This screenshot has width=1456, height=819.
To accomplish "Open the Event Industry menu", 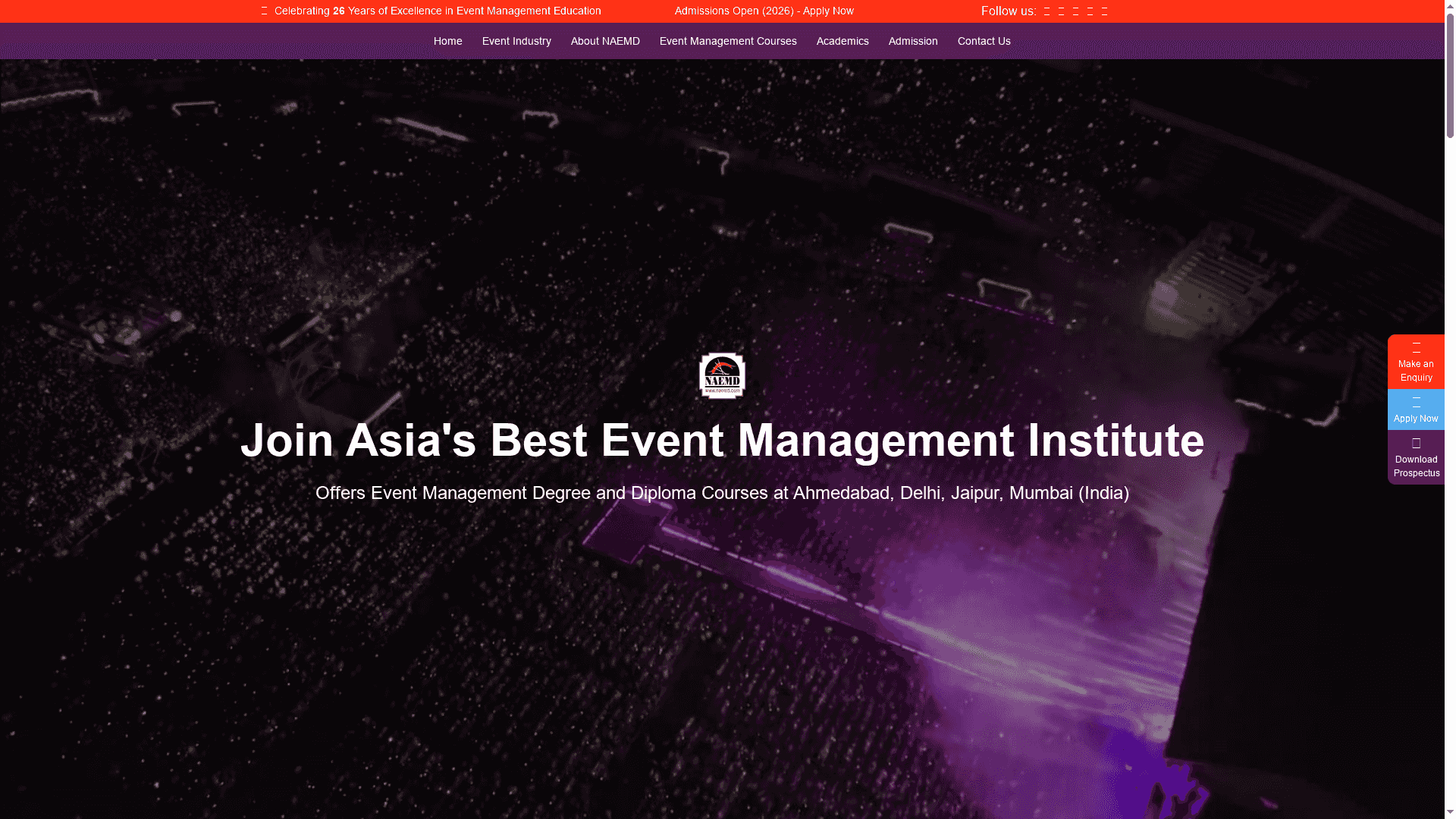I will [x=516, y=41].
